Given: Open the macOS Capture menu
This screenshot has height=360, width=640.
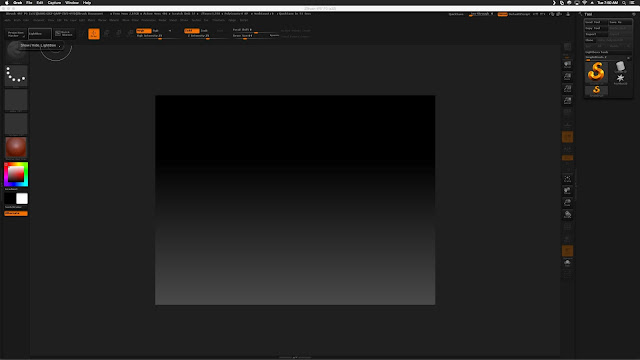Looking at the screenshot, I should 54,2.
